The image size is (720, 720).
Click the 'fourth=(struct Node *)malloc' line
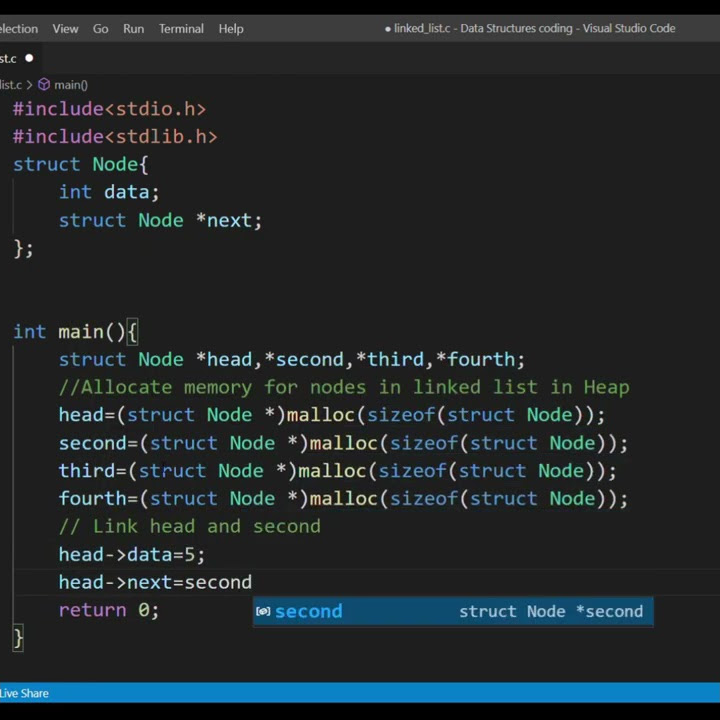pyautogui.click(x=343, y=499)
